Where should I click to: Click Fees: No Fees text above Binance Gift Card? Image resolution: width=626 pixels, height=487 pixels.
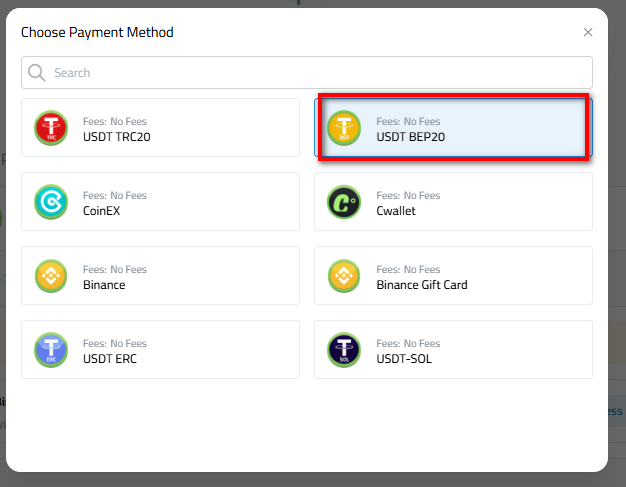(x=408, y=269)
